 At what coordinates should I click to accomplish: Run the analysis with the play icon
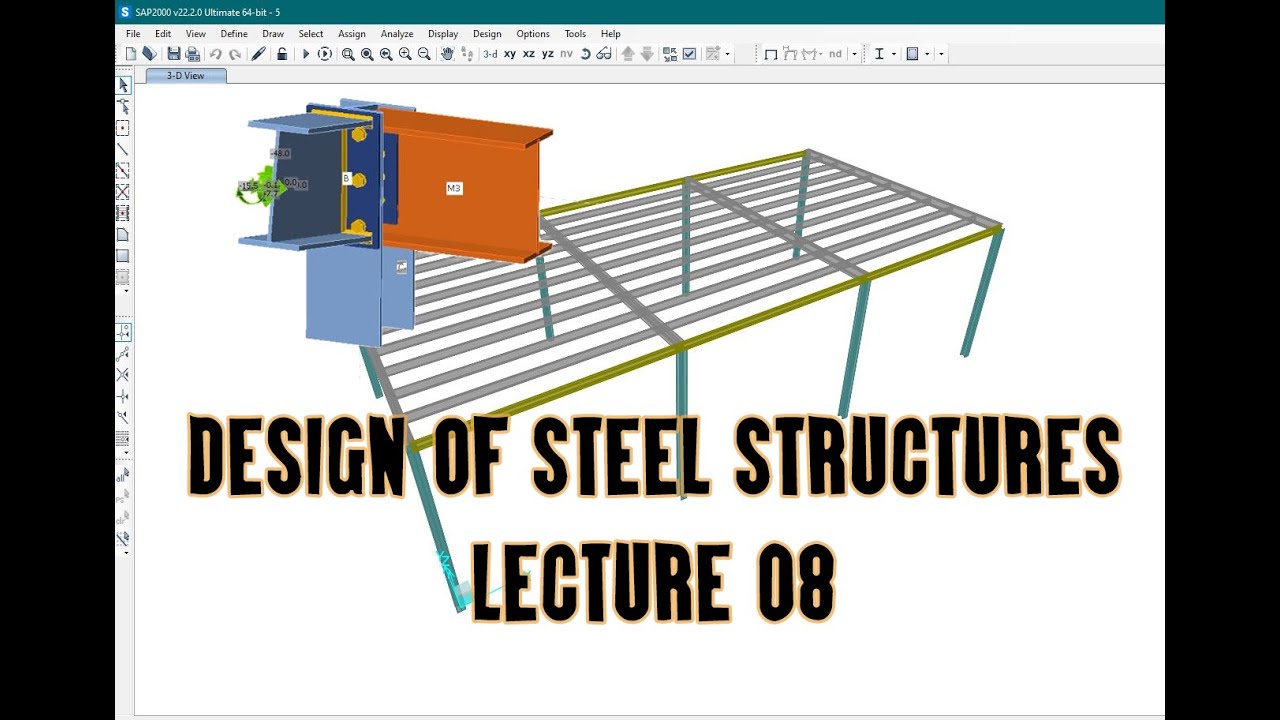pos(306,54)
